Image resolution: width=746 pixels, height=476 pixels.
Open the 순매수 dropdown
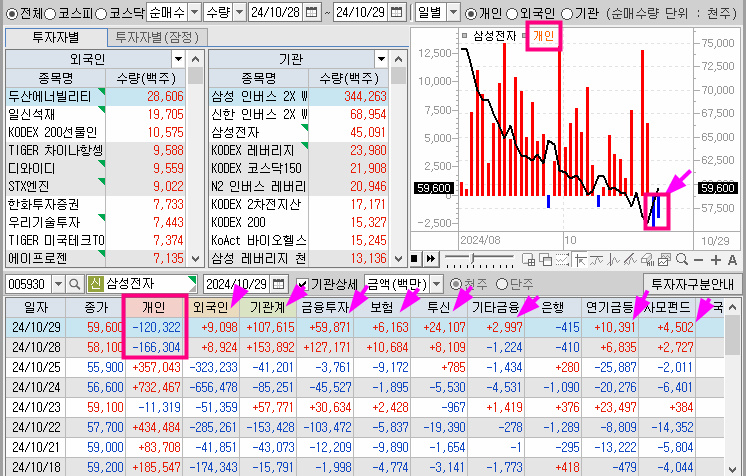tap(195, 12)
